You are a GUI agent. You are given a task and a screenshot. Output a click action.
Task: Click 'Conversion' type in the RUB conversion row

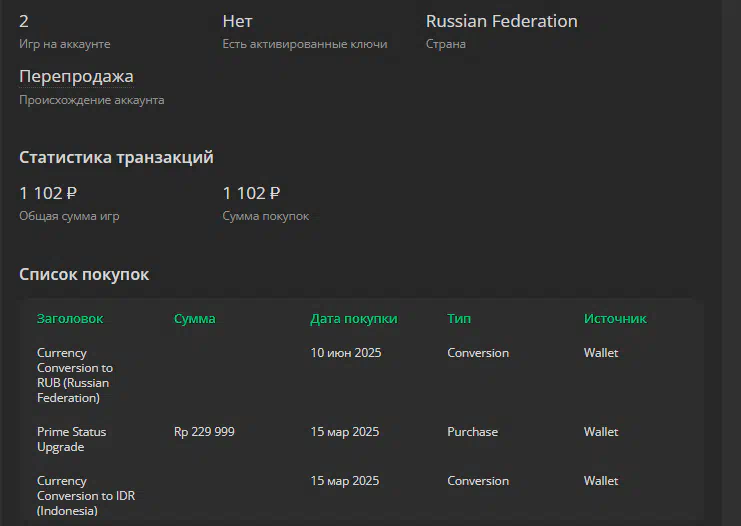tap(478, 353)
